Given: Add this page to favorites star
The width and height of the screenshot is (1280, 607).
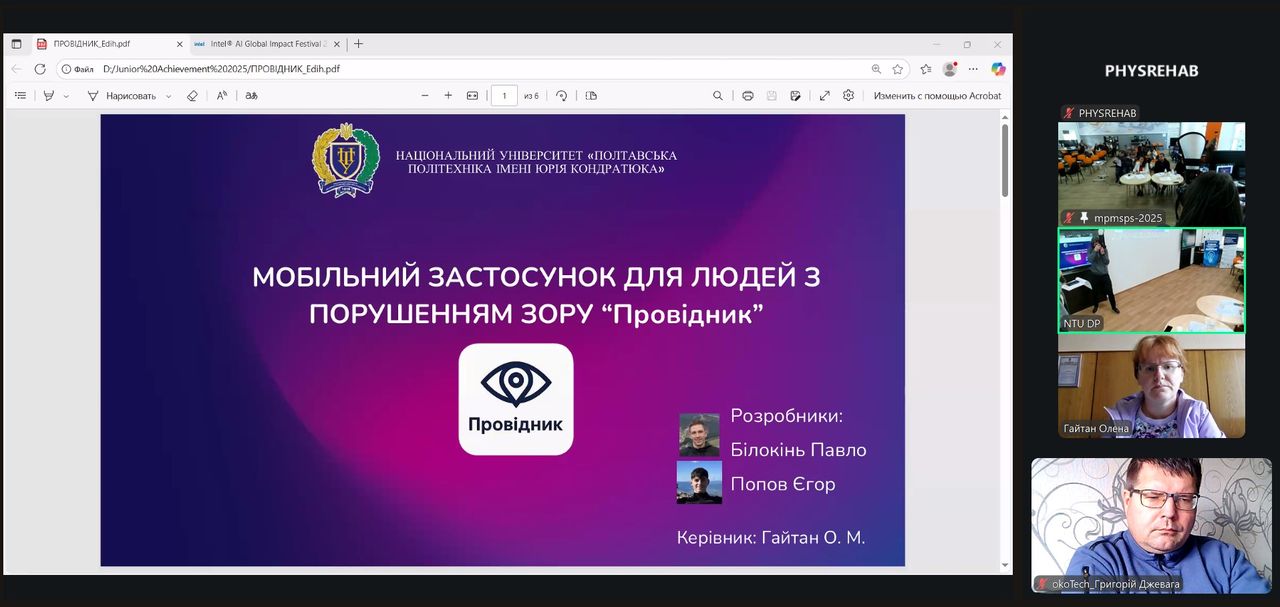Looking at the screenshot, I should pos(898,69).
